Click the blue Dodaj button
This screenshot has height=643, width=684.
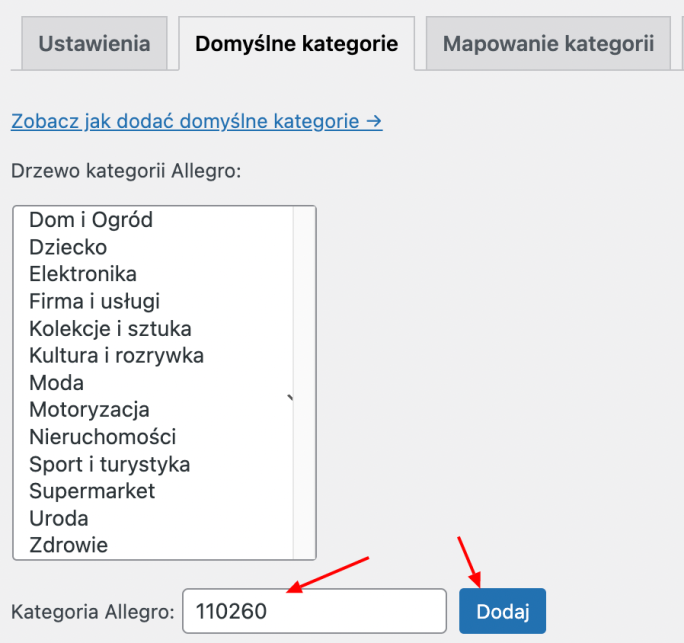click(503, 611)
